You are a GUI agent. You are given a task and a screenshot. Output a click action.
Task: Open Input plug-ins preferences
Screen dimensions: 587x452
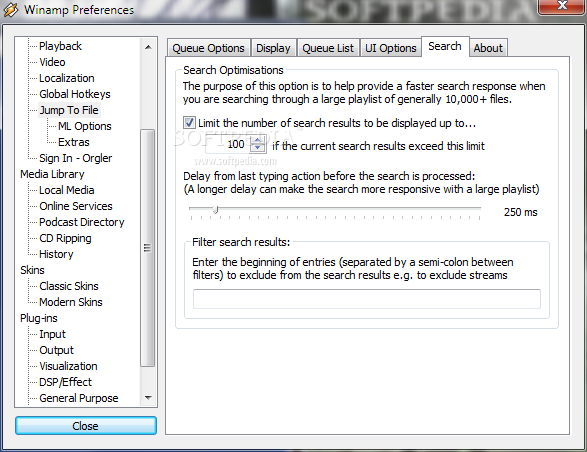tap(52, 334)
